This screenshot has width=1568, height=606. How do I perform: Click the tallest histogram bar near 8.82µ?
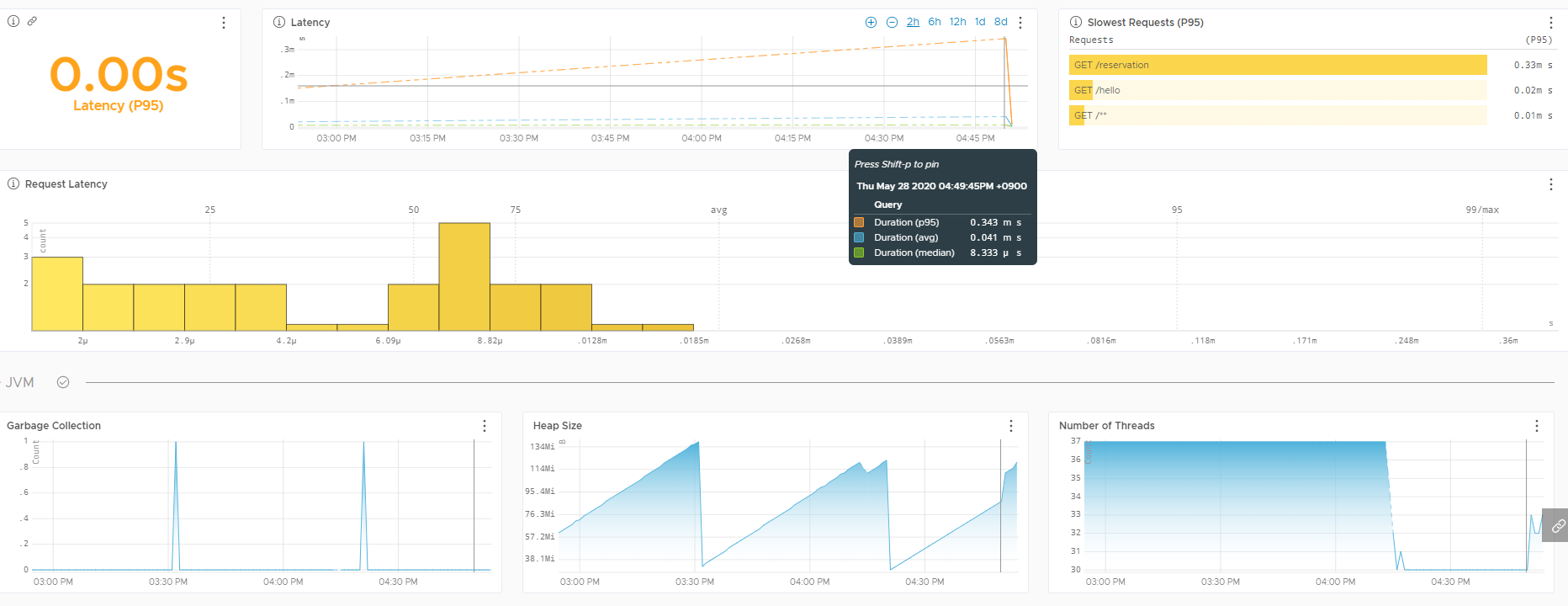[x=464, y=276]
